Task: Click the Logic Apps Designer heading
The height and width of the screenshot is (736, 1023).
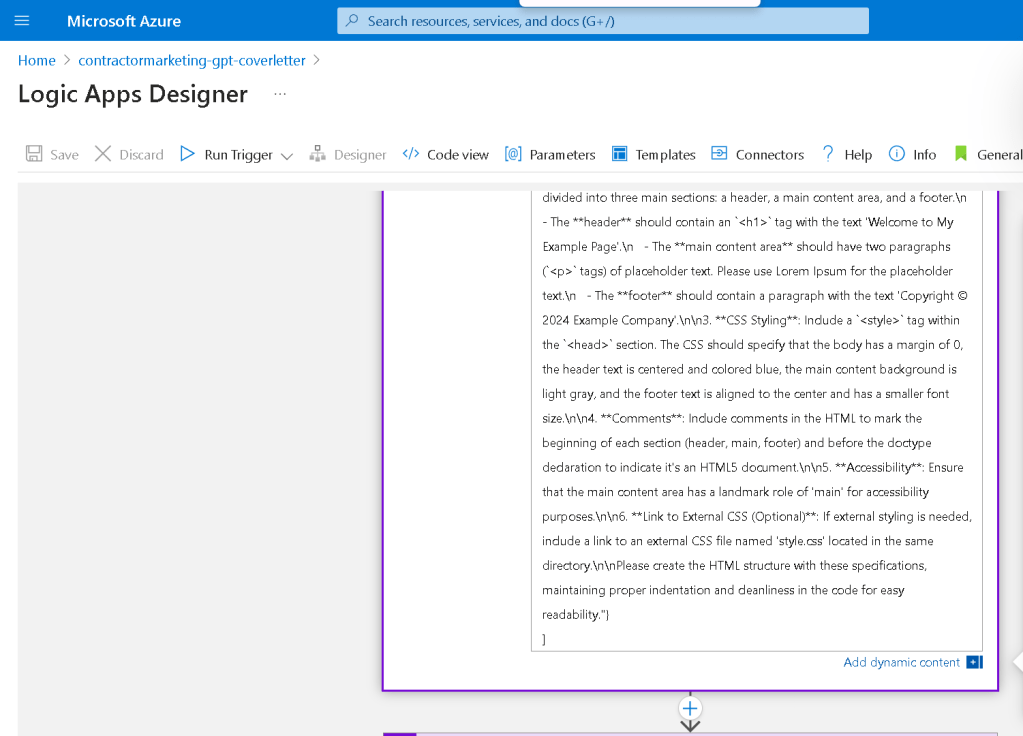Action: [x=133, y=95]
